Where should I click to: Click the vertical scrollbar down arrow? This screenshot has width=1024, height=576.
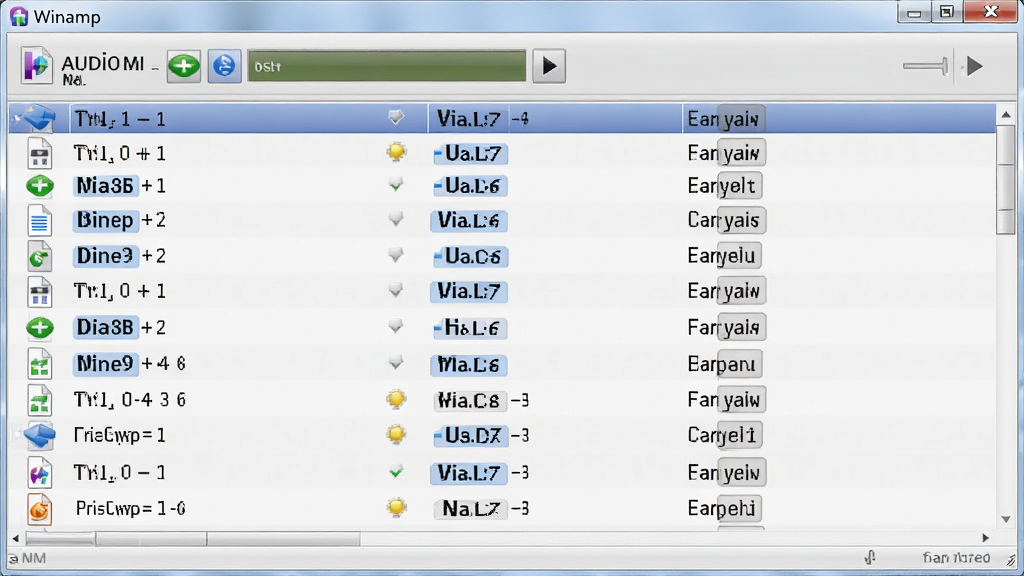[1006, 519]
